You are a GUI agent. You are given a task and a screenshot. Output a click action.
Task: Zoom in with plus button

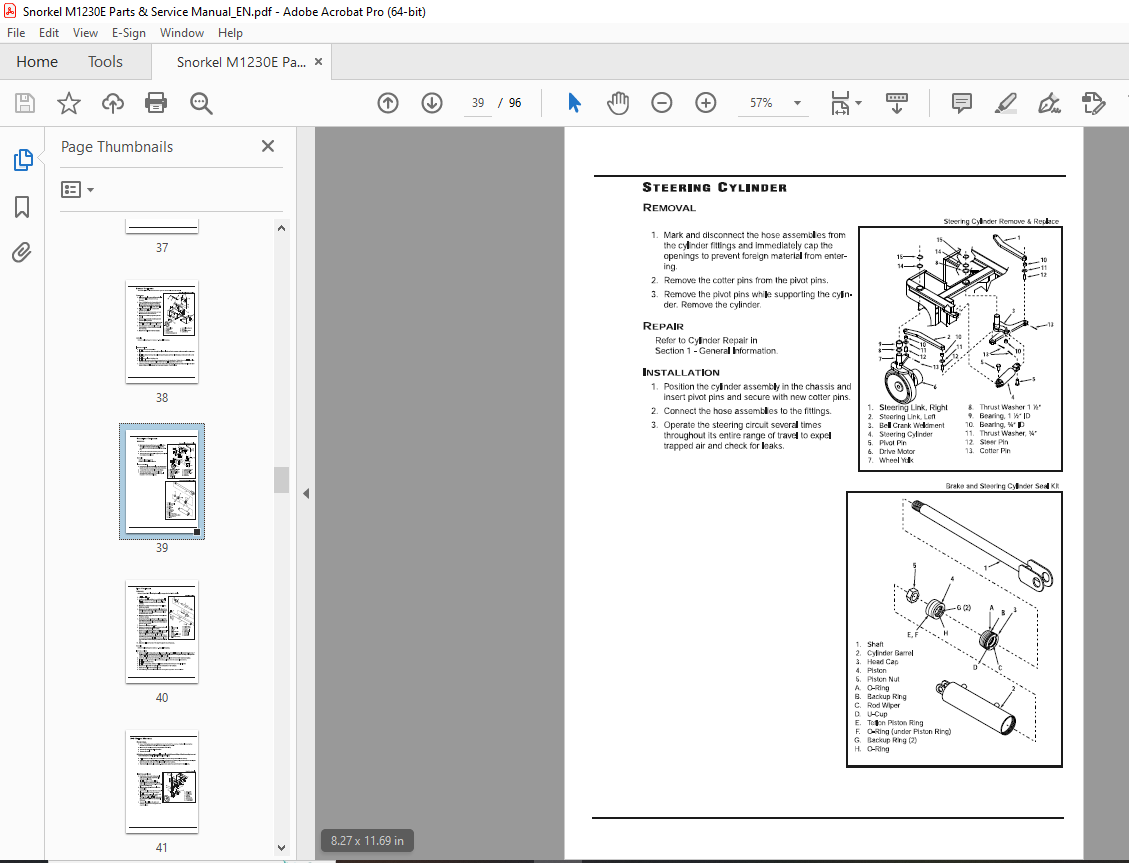point(706,103)
